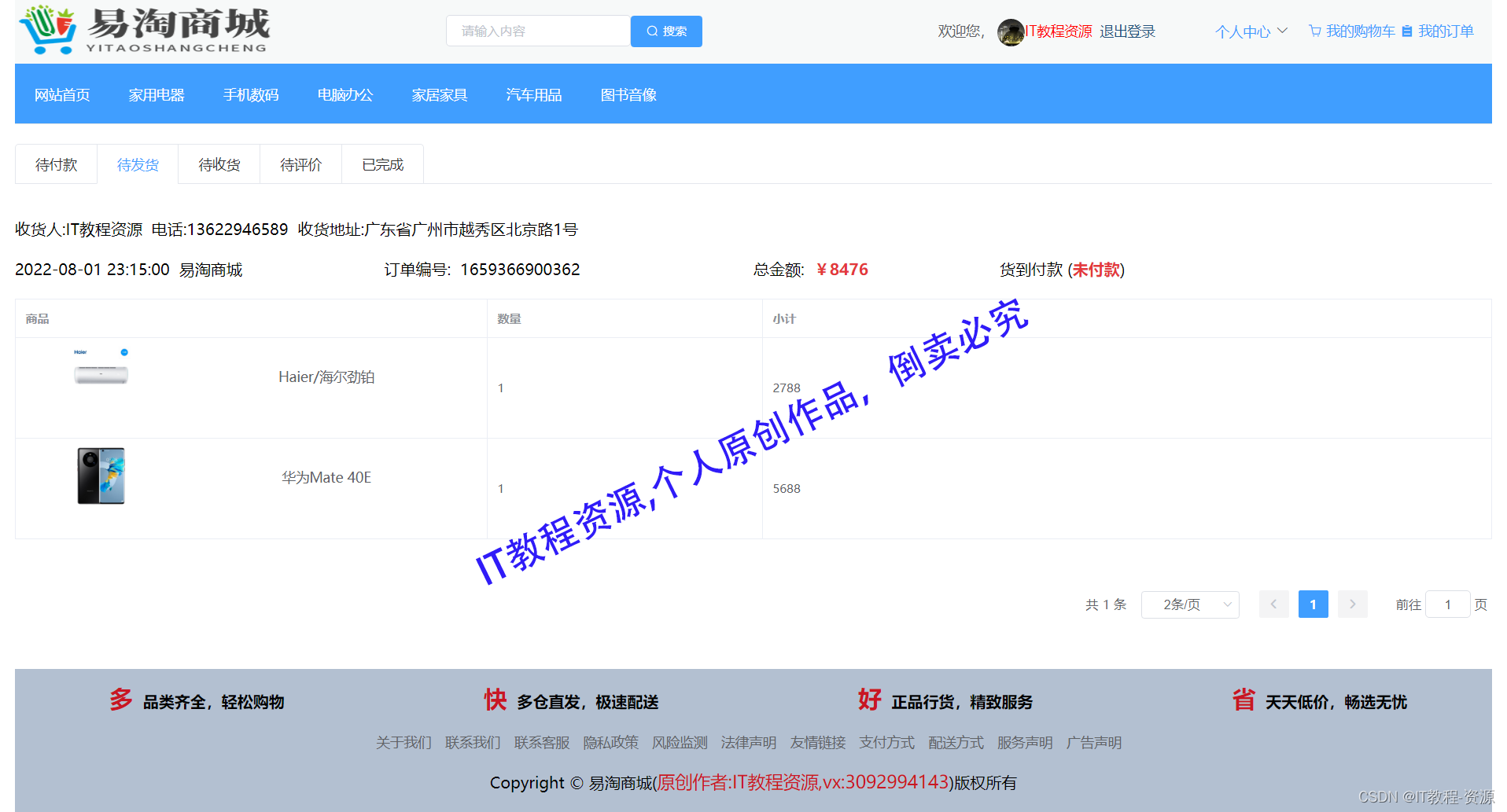
Task: Open 联系客服 footer link
Action: (542, 743)
